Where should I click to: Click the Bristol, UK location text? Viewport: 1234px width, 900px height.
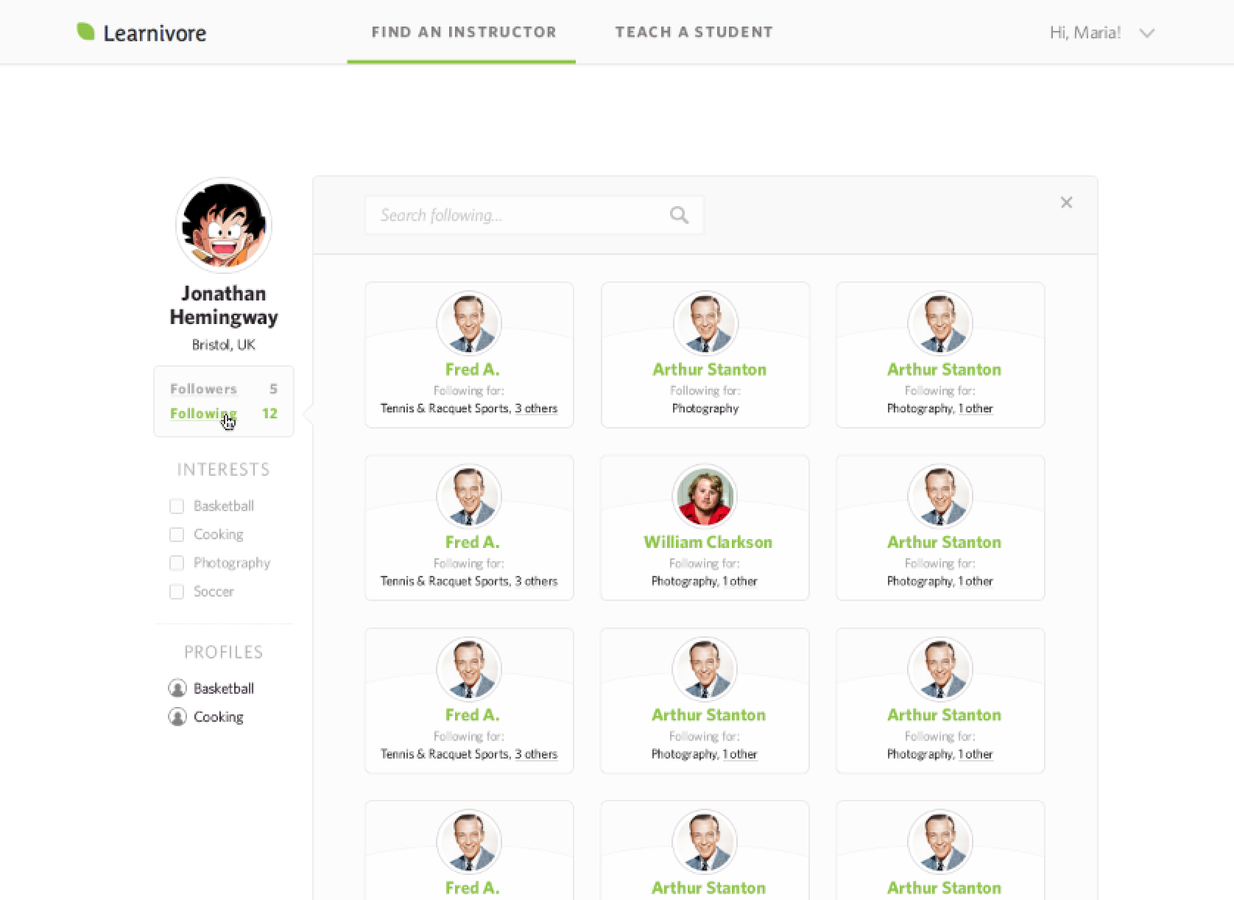[224, 345]
